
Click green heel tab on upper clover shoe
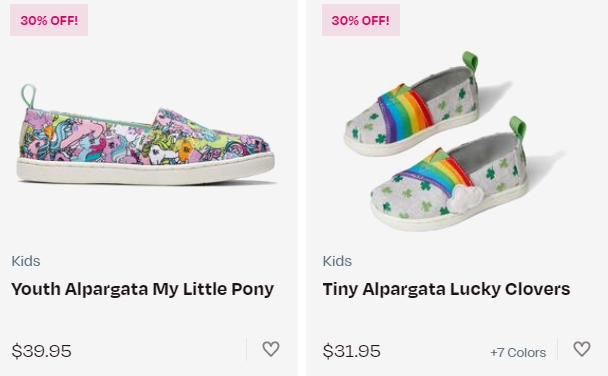470,60
